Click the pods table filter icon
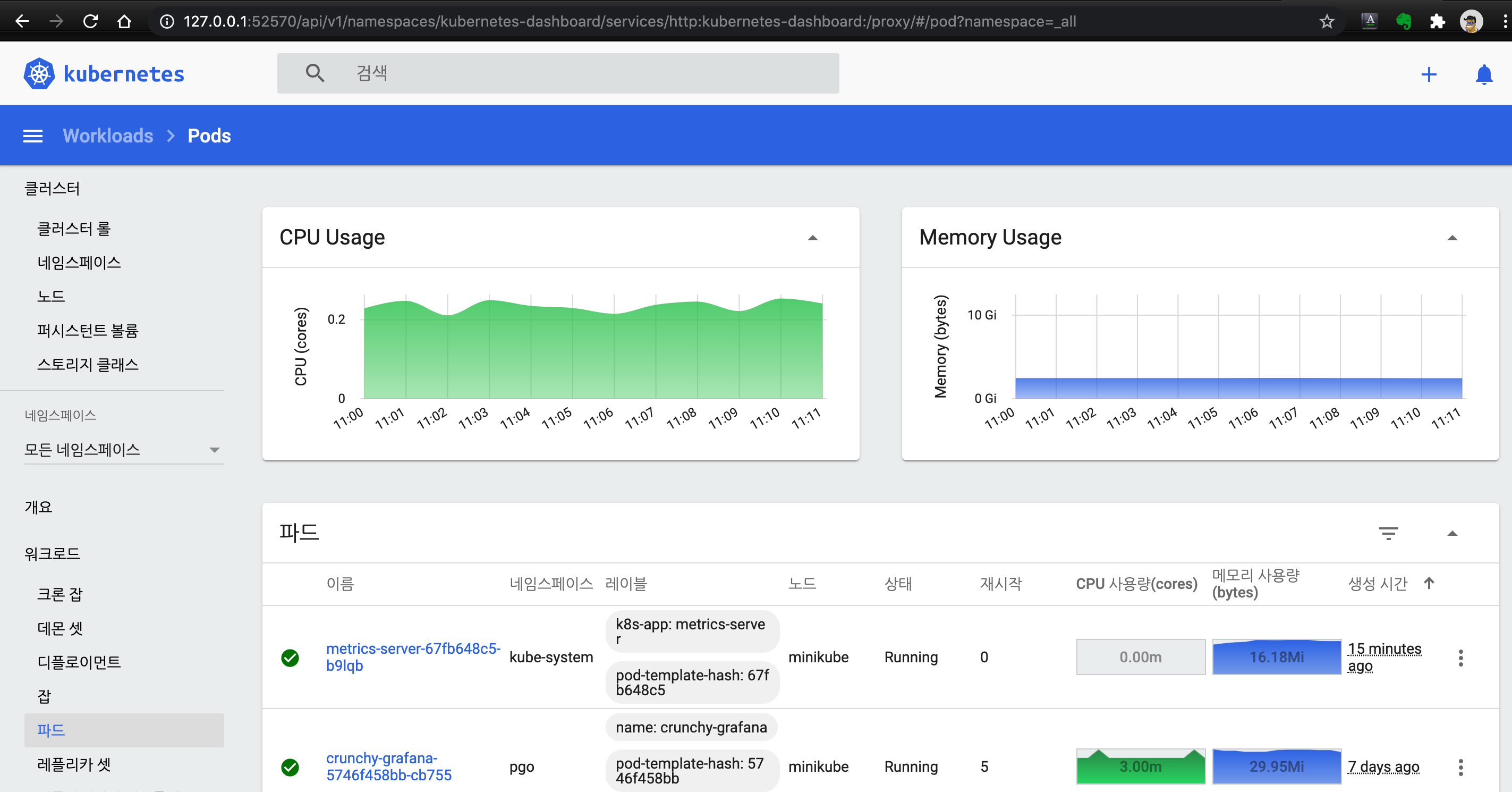The width and height of the screenshot is (1512, 792). (1388, 533)
